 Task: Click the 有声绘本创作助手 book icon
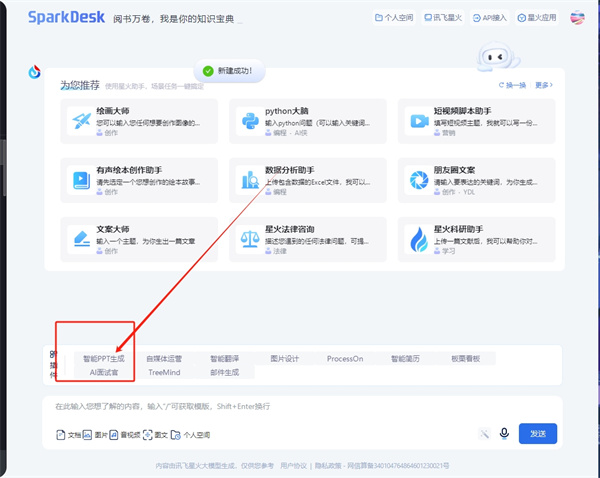pyautogui.click(x=82, y=180)
